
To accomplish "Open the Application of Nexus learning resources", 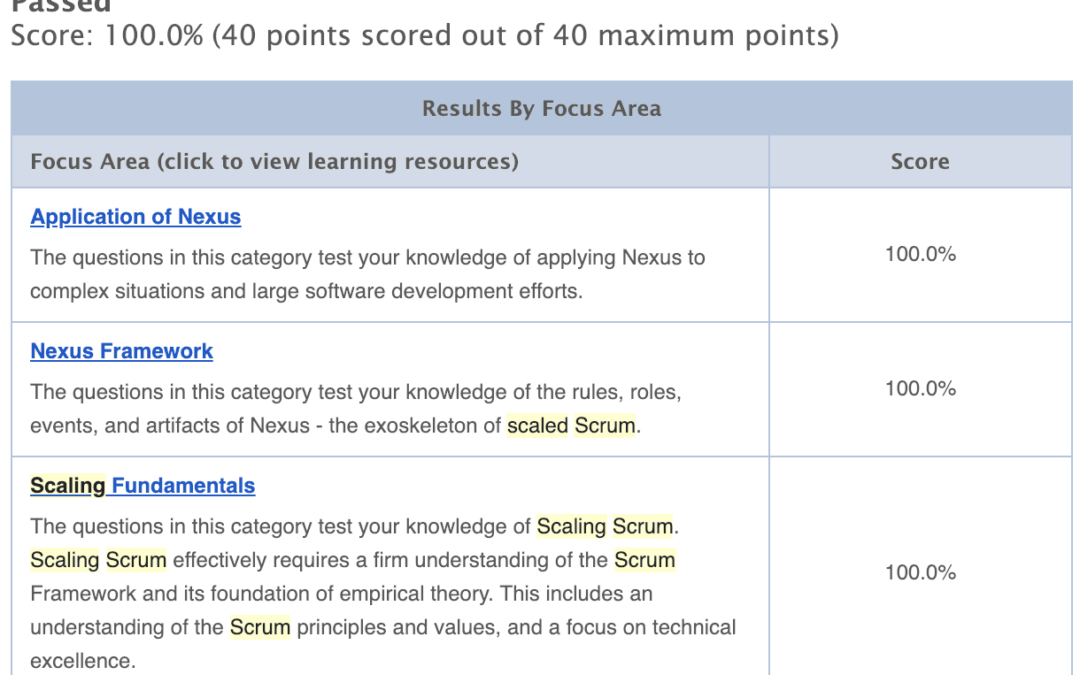I will click(135, 217).
